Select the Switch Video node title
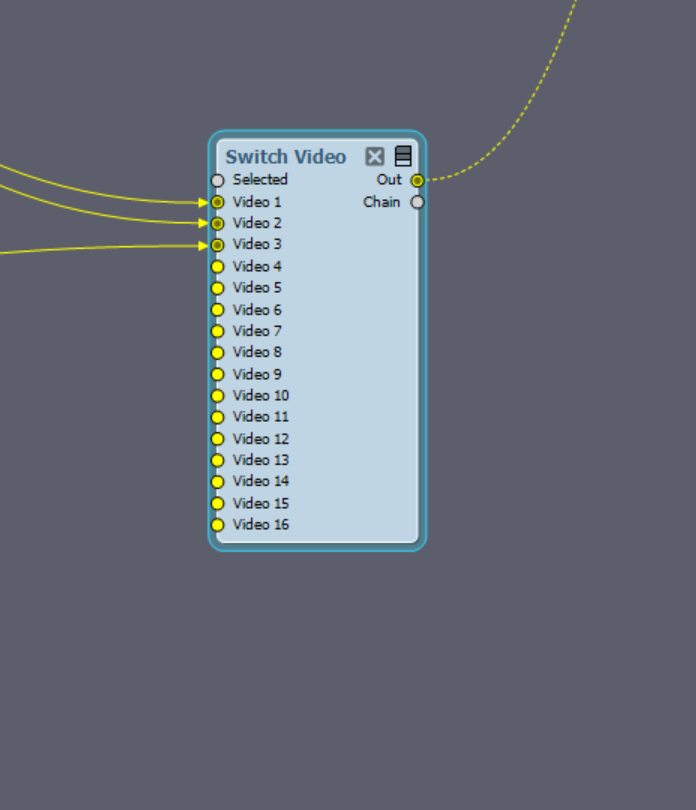This screenshot has width=696, height=810. click(x=286, y=157)
